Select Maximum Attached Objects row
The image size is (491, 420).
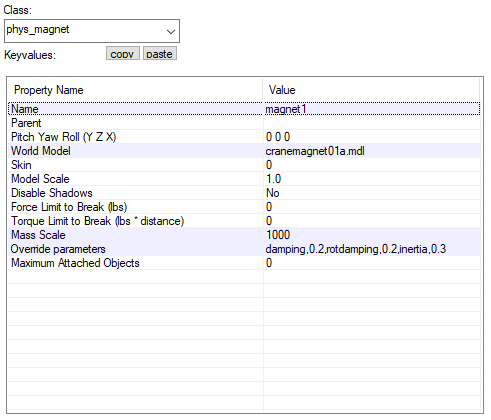click(x=244, y=263)
